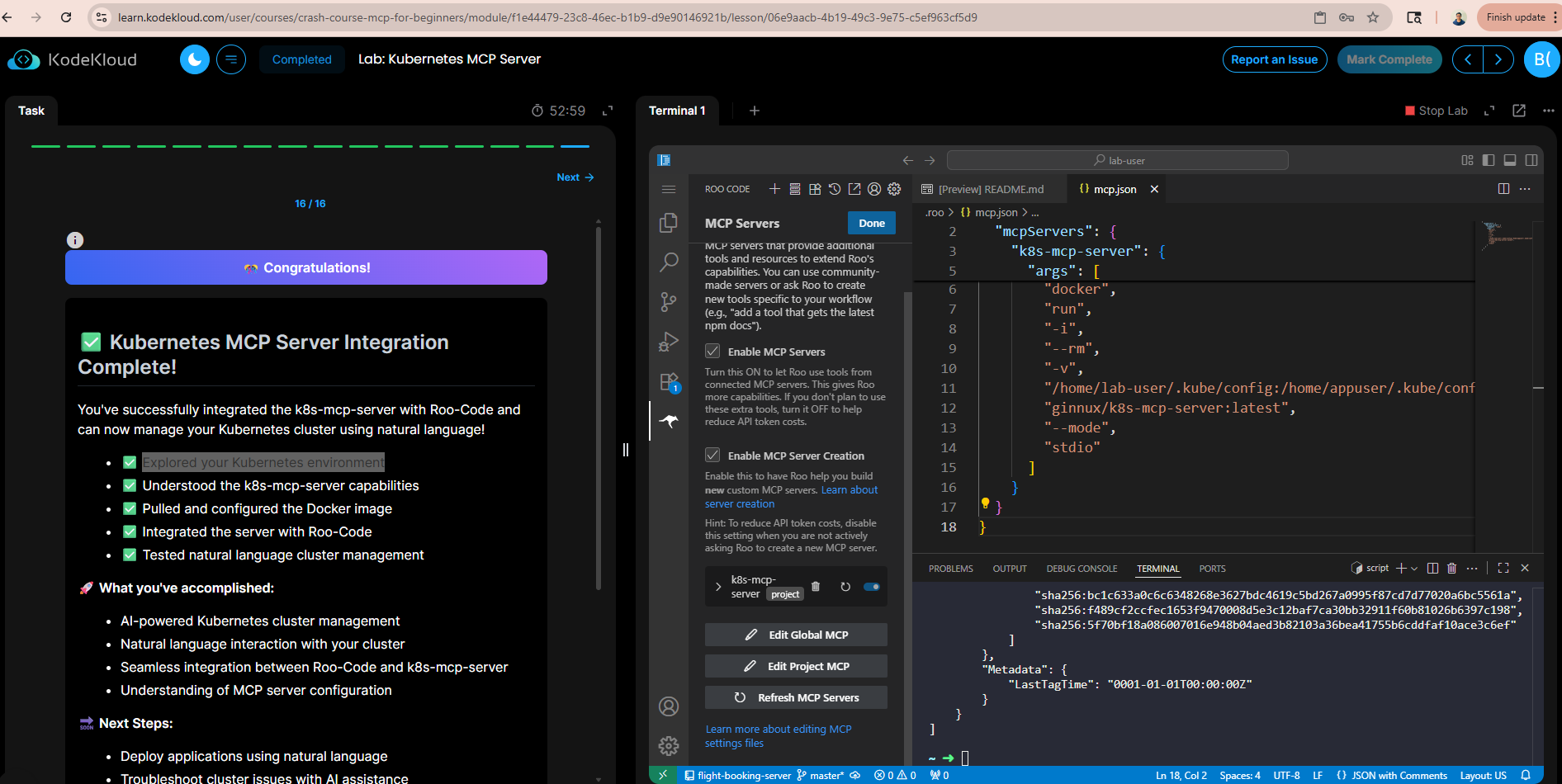Open the breadcrumb ellipsis after mcp.json
Image resolution: width=1562 pixels, height=784 pixels.
1035,213
